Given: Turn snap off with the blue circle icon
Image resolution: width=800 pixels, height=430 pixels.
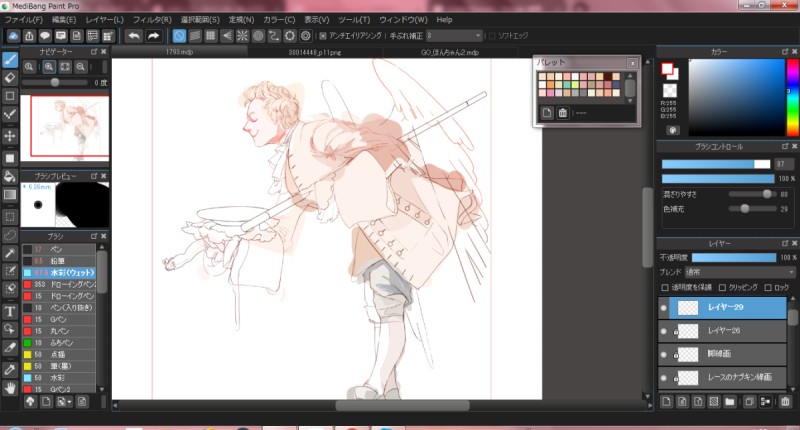Looking at the screenshot, I should click(x=179, y=36).
